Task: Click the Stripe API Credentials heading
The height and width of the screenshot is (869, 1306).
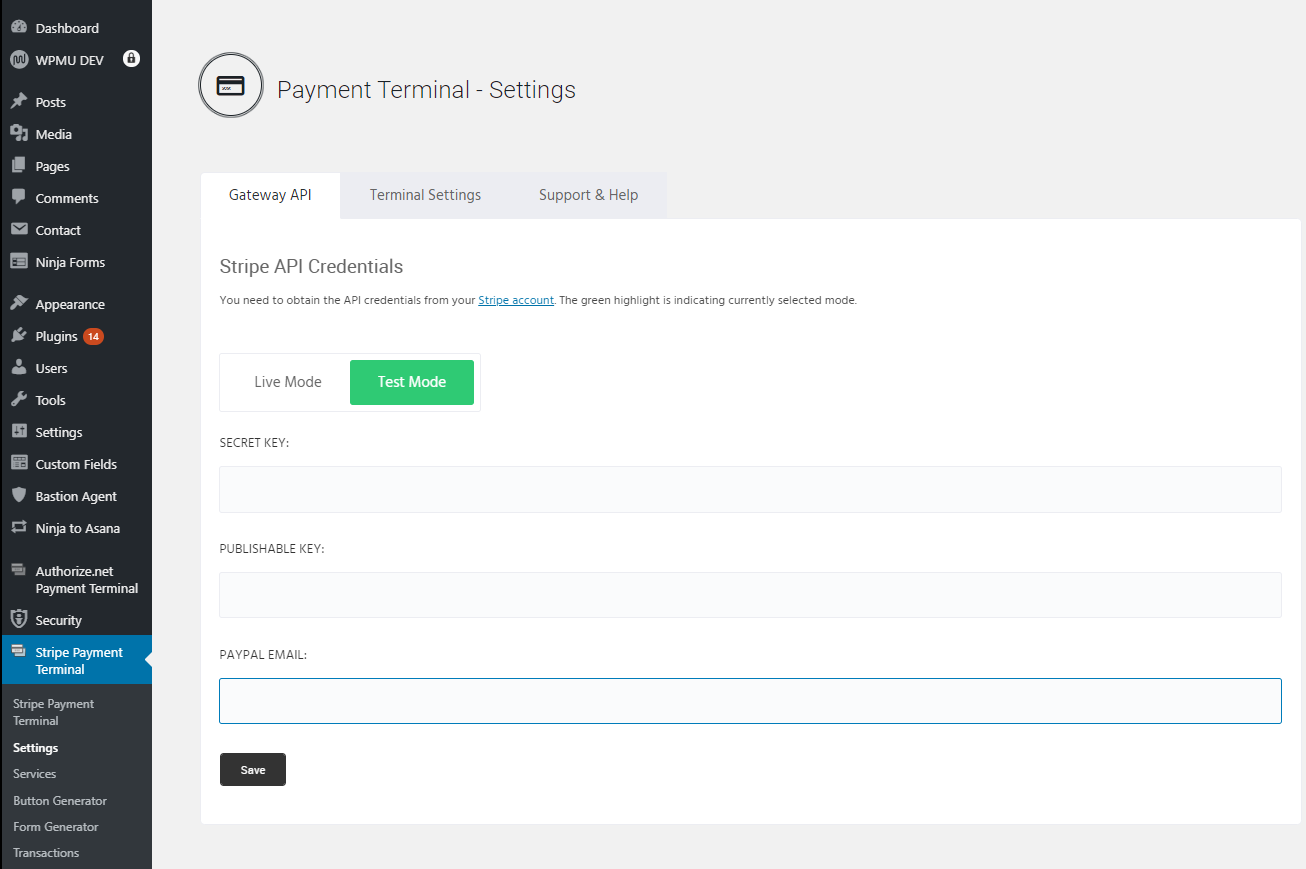Action: (x=311, y=267)
